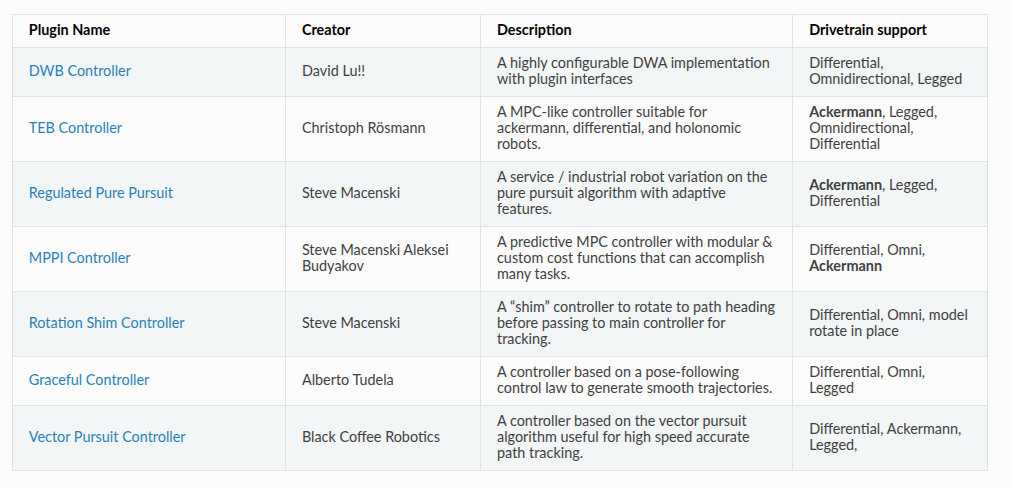Click the David Lu!! creator cell
Image resolution: width=1013 pixels, height=487 pixels.
point(334,71)
